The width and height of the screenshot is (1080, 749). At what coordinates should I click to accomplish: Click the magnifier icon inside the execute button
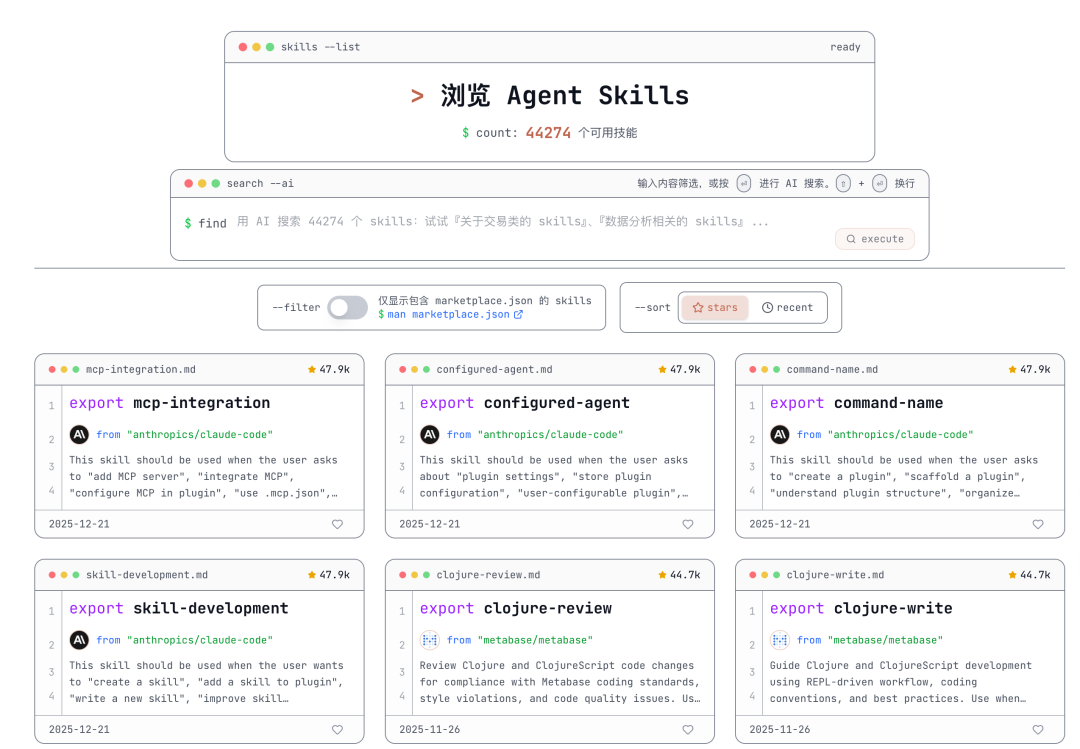click(x=851, y=238)
